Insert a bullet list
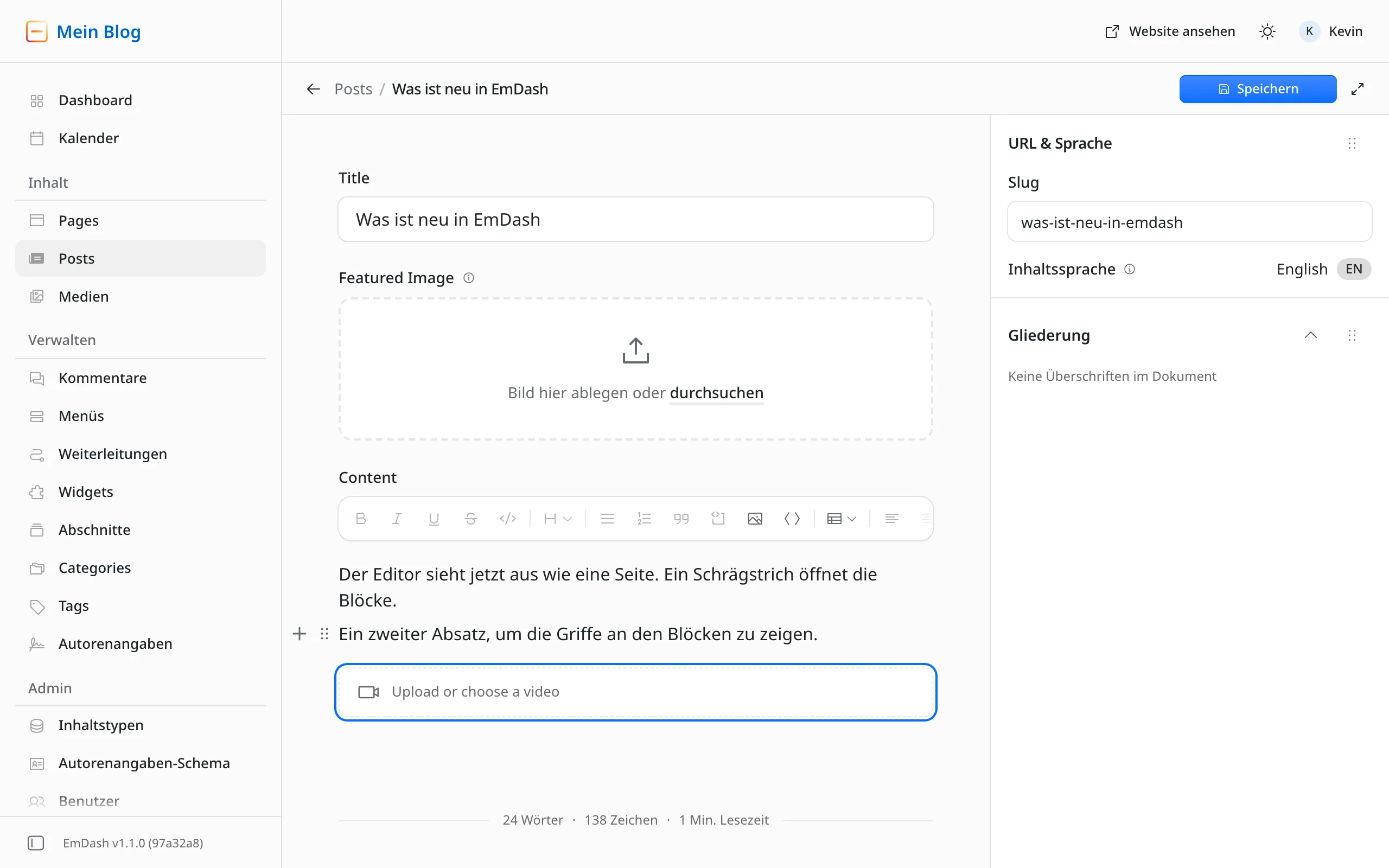 coord(607,519)
